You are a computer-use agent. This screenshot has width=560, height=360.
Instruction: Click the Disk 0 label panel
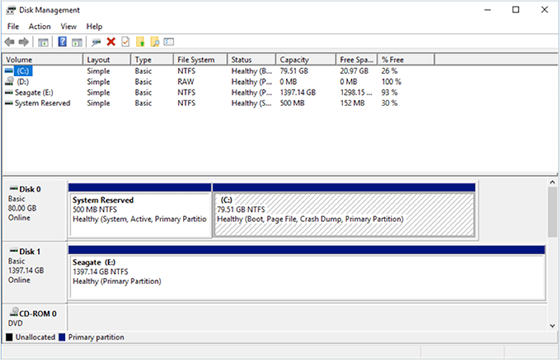(34, 211)
